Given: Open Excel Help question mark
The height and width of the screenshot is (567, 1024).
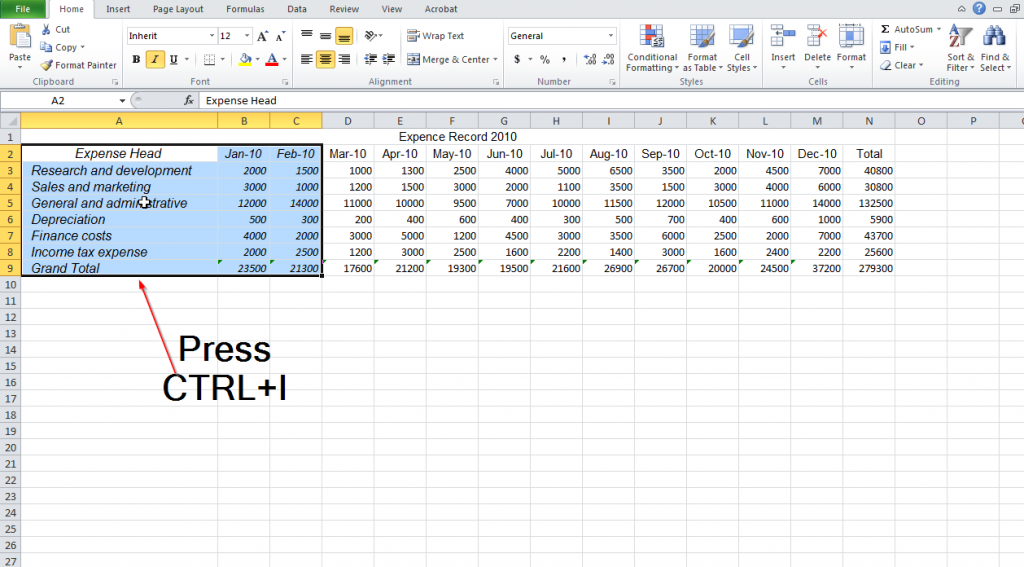Looking at the screenshot, I should (x=978, y=8).
